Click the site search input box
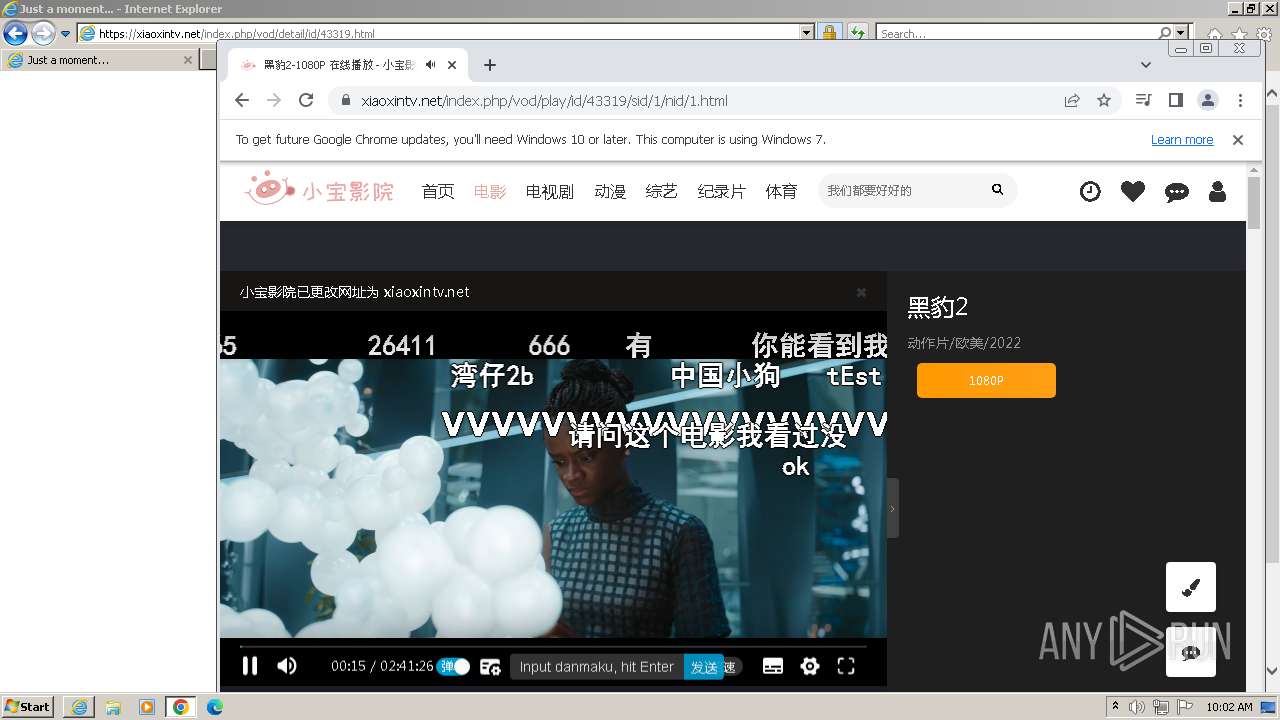This screenshot has height=720, width=1280. click(900, 190)
